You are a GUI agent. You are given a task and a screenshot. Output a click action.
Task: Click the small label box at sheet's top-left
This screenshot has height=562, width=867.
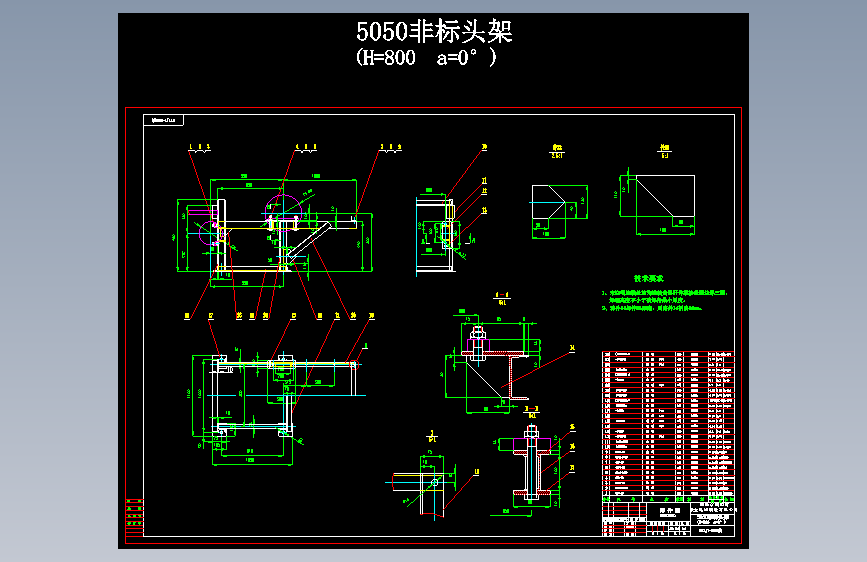point(163,120)
